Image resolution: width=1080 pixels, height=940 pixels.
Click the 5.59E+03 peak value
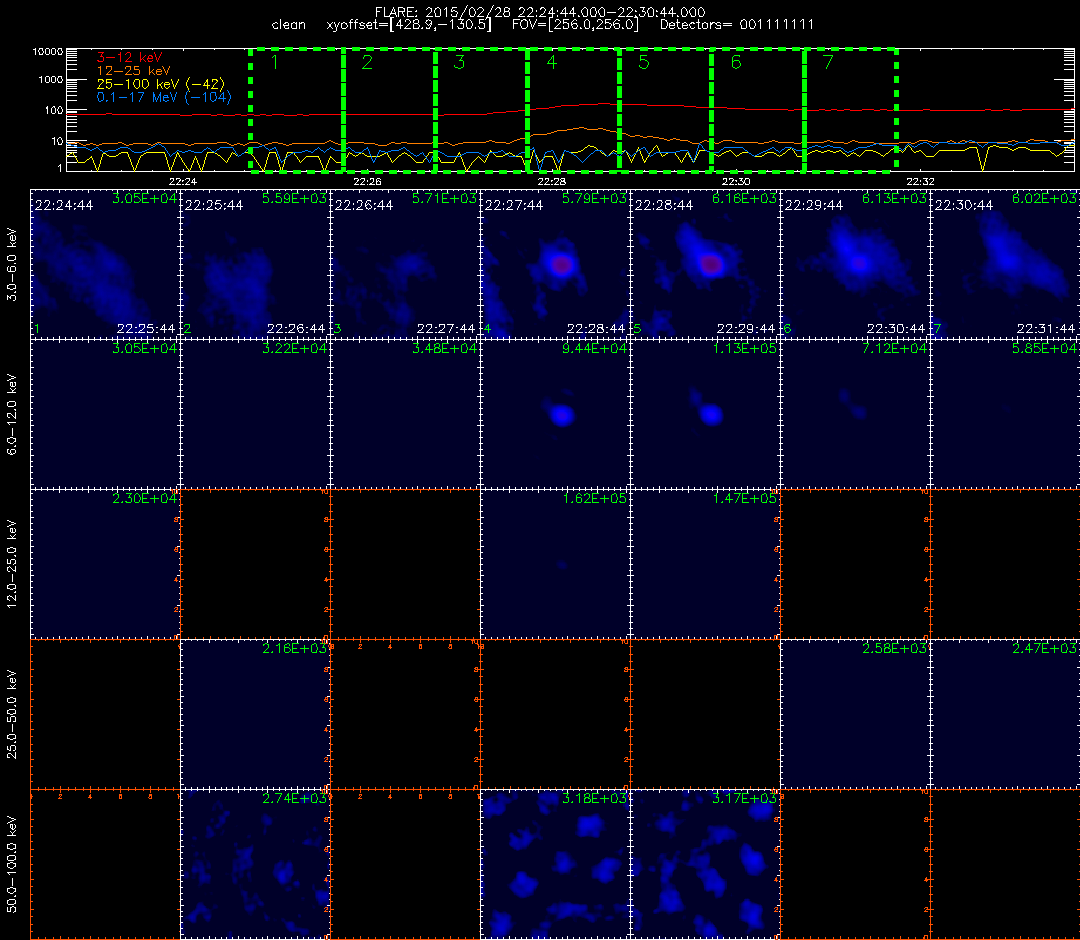pos(294,198)
